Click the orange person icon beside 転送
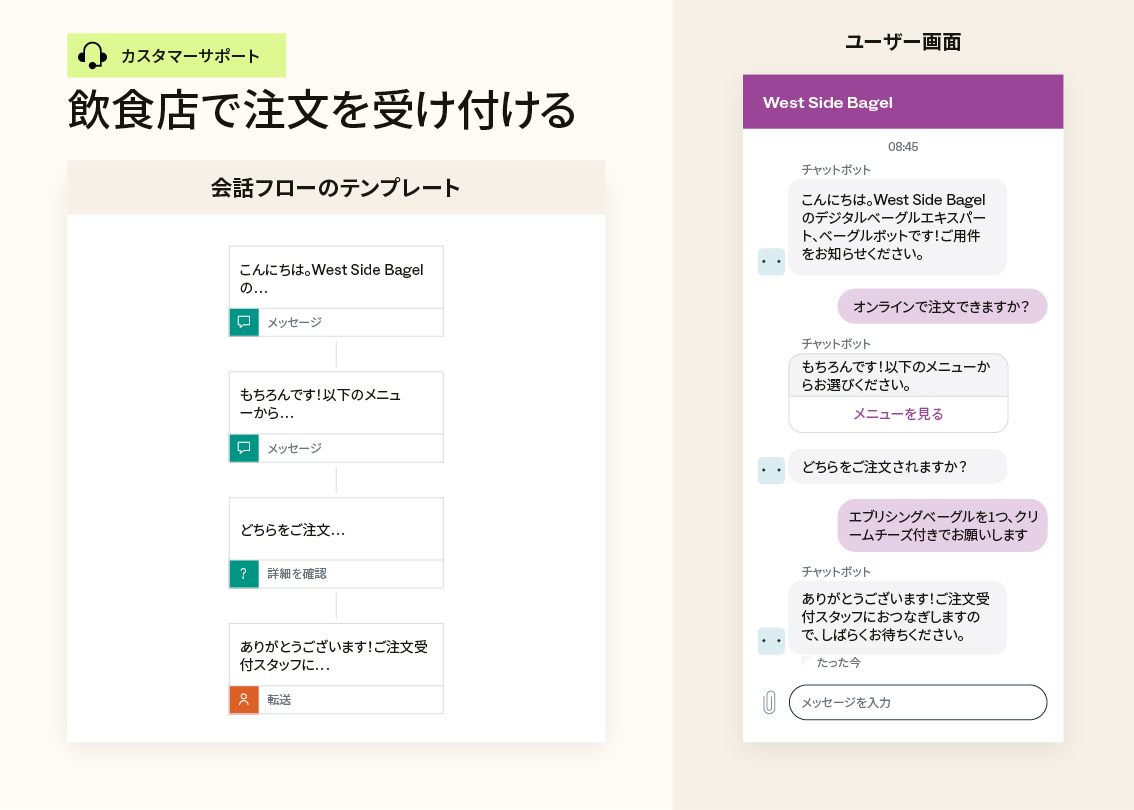The image size is (1134, 810). (244, 700)
